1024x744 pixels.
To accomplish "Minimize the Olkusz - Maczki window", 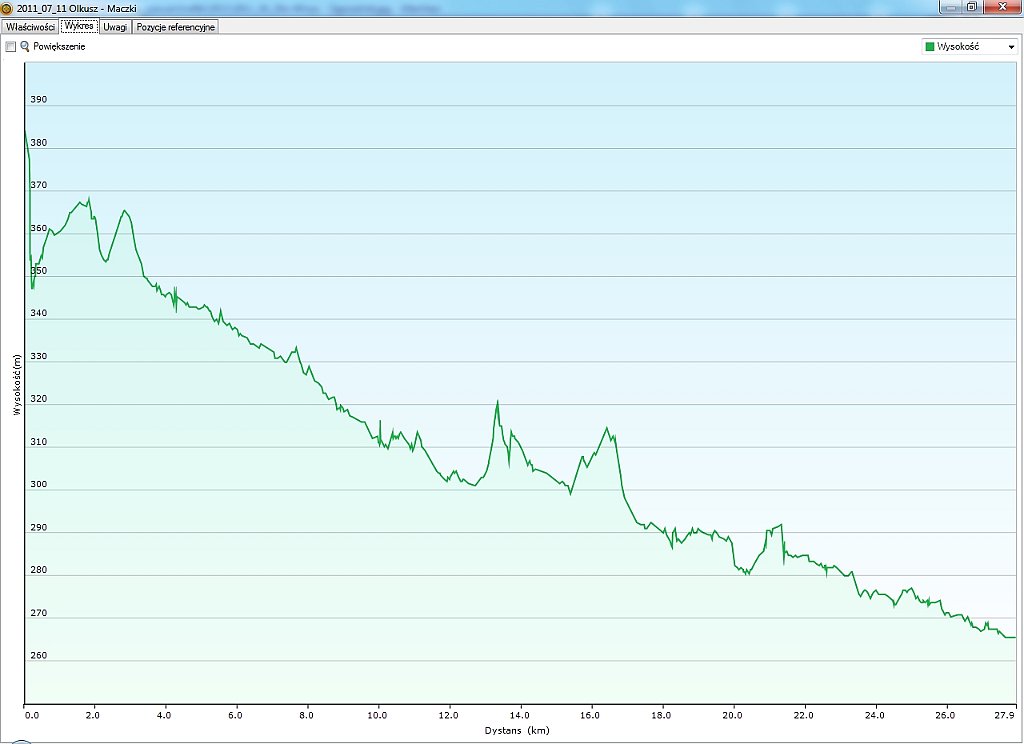I will coord(948,6).
